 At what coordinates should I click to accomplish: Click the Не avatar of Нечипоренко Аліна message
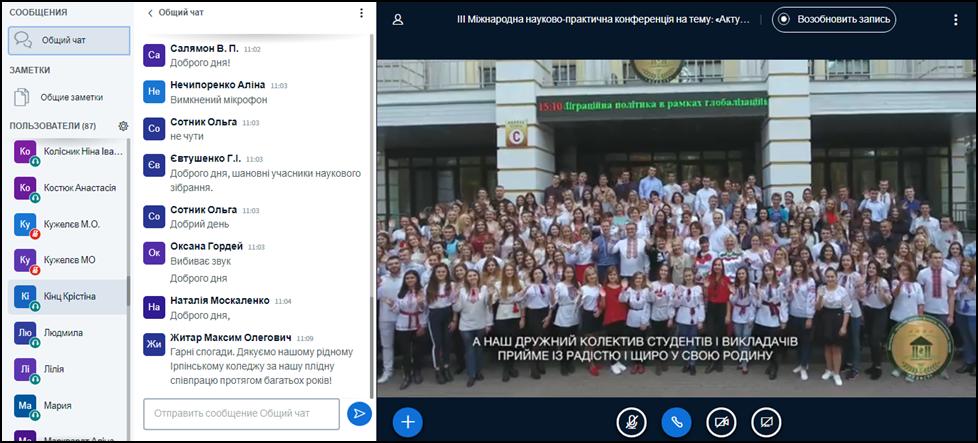154,92
